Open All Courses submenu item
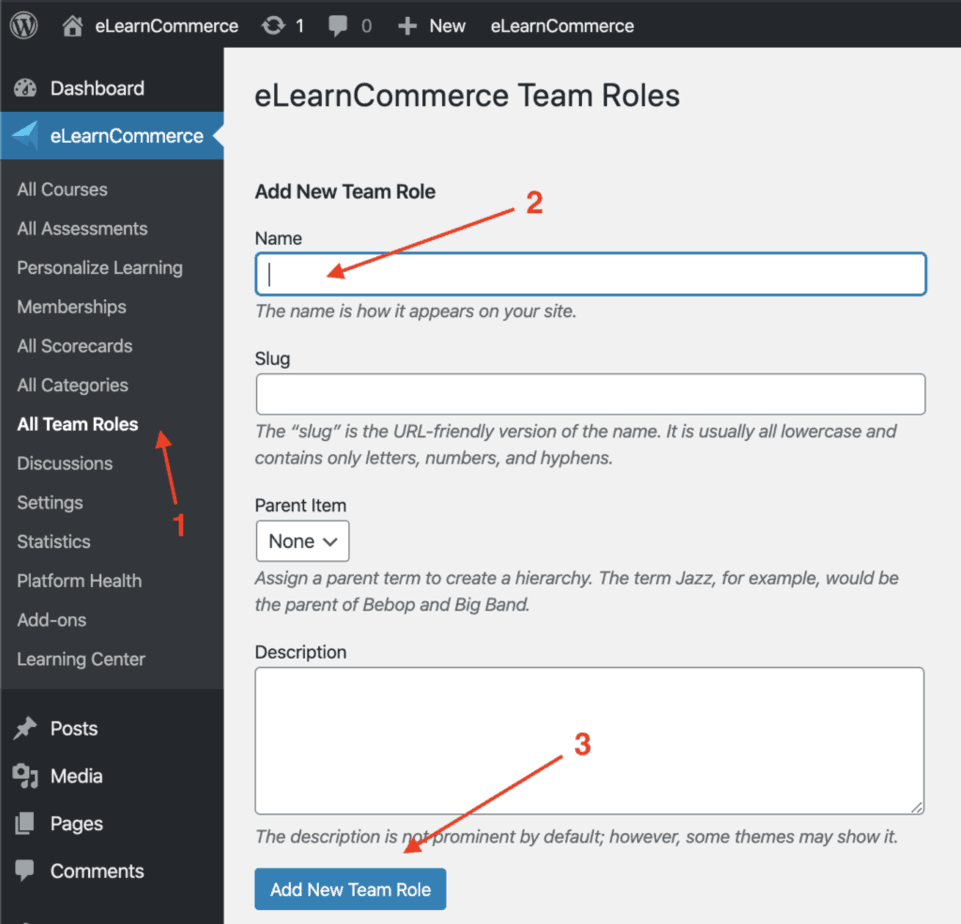Screen dimensions: 961x924 click(63, 189)
